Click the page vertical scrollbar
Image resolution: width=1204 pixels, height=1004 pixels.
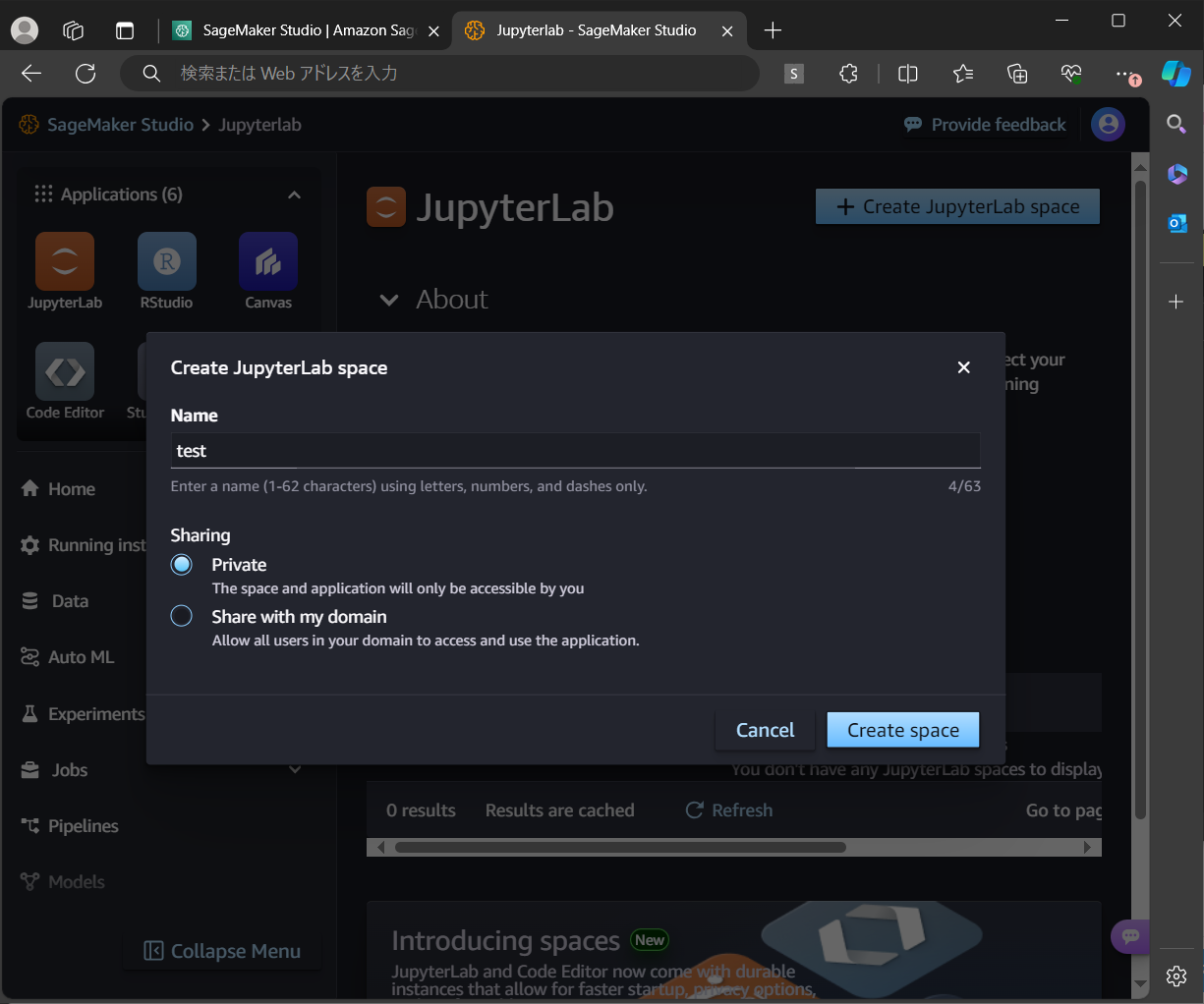[1140, 500]
